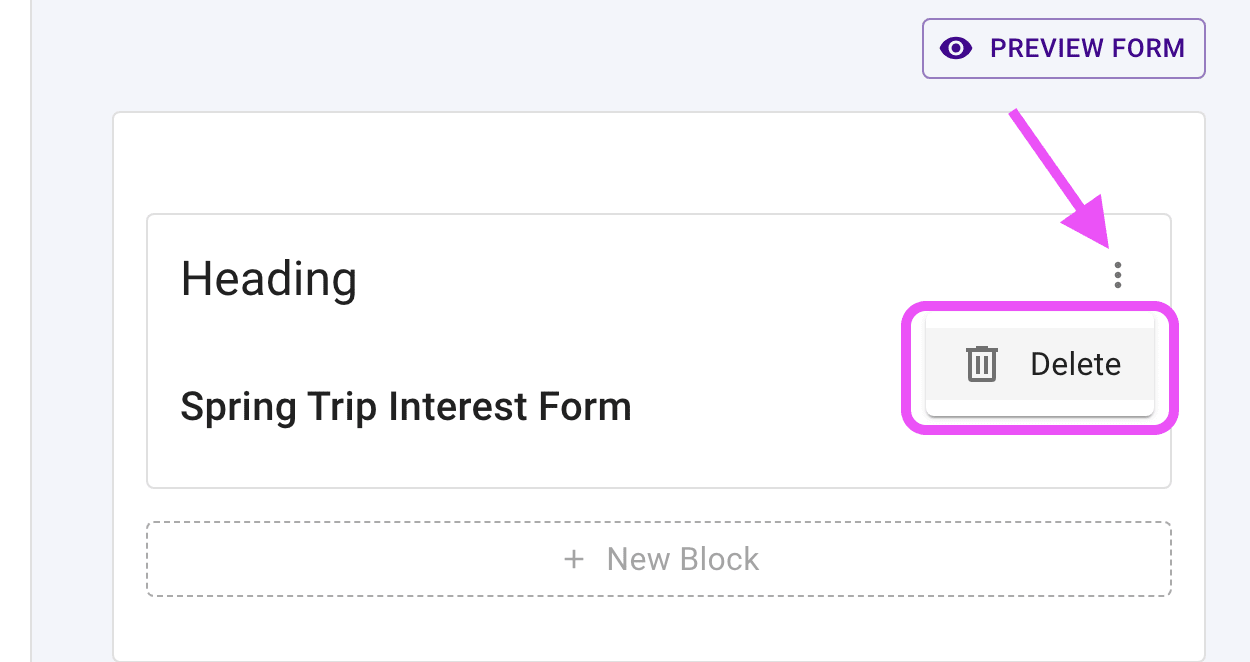The image size is (1250, 662).
Task: Click the 'PREVIEW FORM' text label
Action: (x=1087, y=48)
